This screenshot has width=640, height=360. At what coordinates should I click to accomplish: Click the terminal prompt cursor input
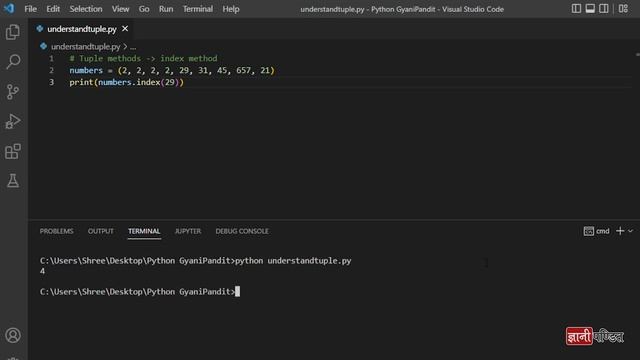click(x=238, y=291)
